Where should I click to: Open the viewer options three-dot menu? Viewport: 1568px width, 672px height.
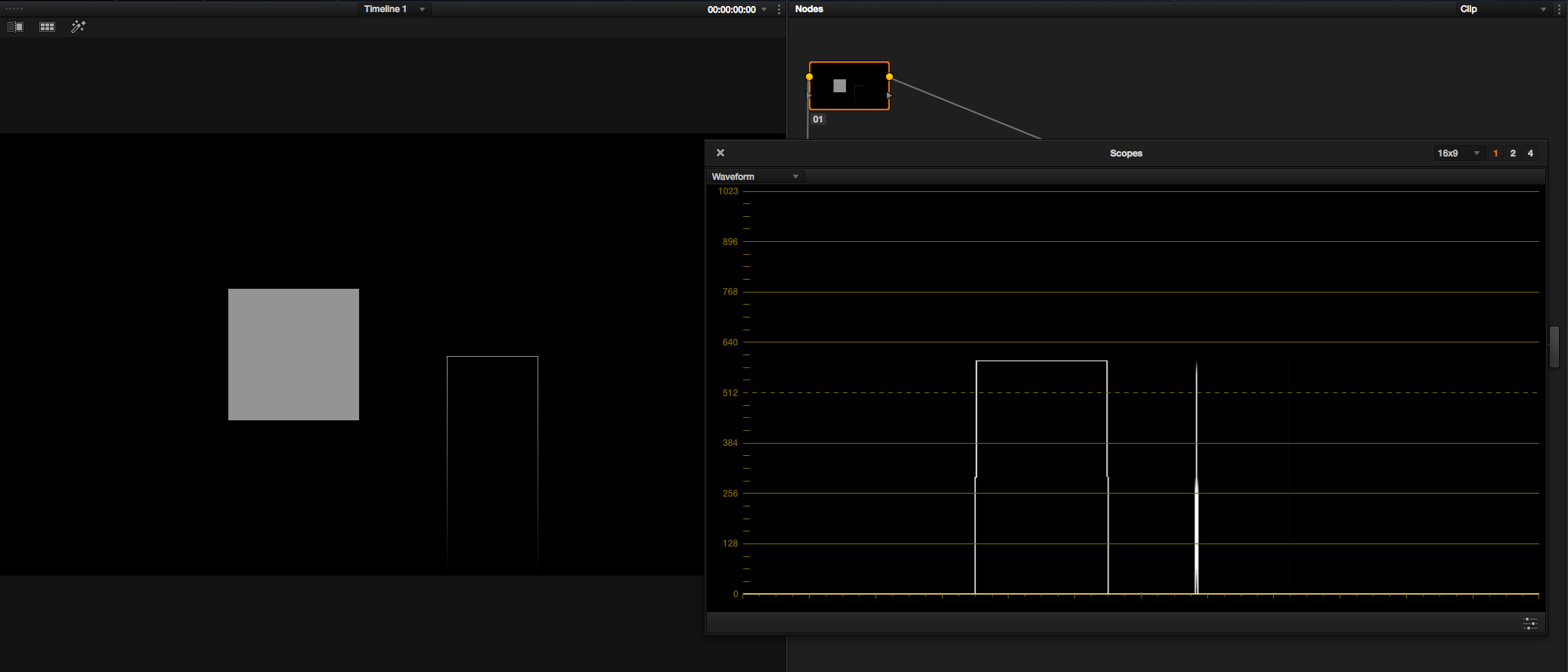(779, 9)
